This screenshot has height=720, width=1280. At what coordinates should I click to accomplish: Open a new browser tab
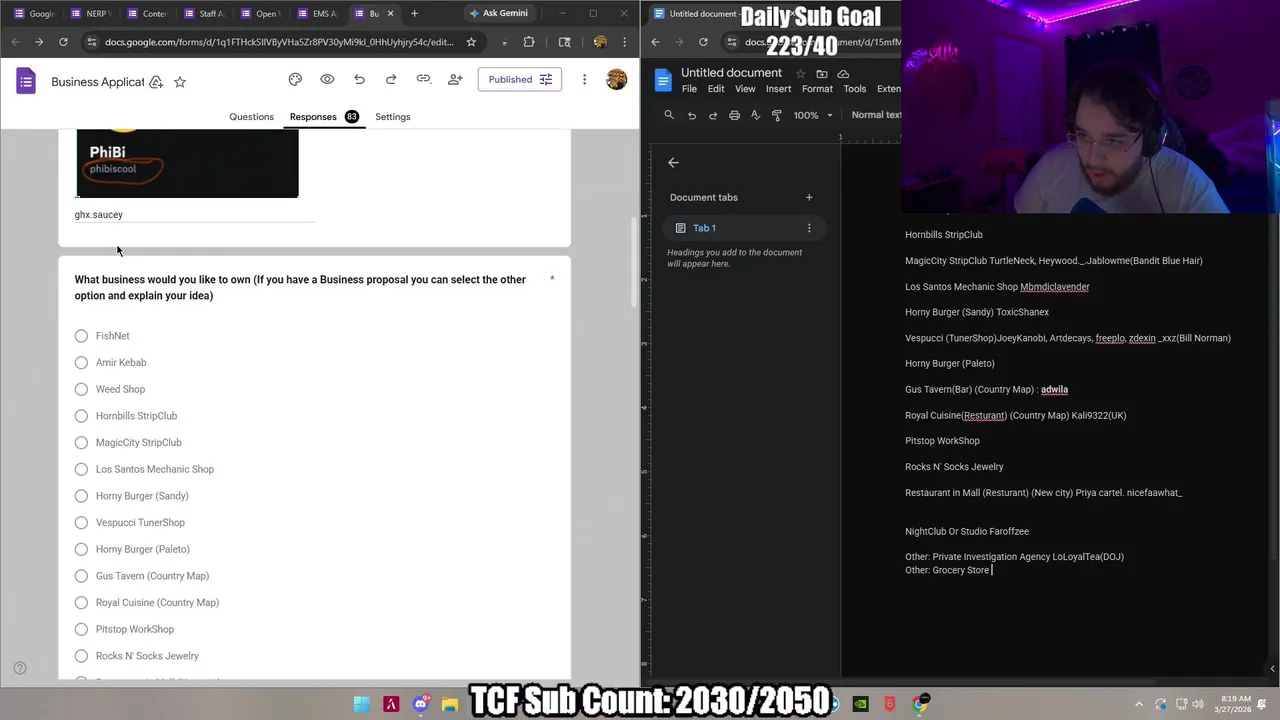(415, 13)
